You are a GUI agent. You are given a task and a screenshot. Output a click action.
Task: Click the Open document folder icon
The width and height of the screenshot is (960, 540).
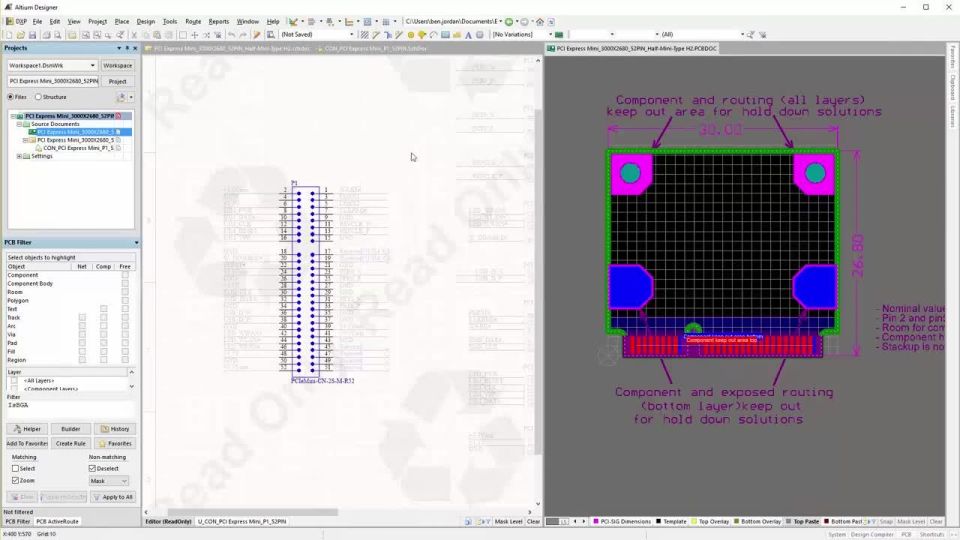(20, 35)
